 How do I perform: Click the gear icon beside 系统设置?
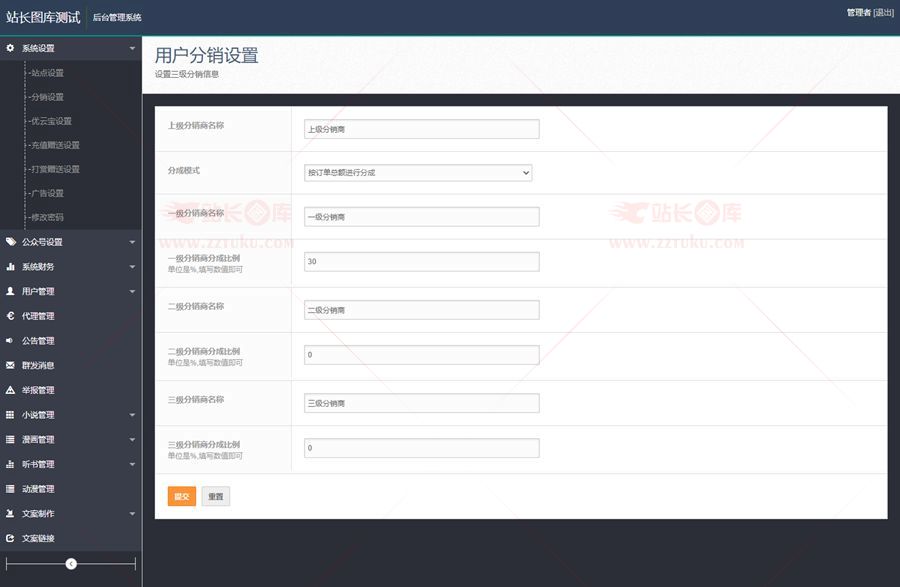tap(10, 48)
